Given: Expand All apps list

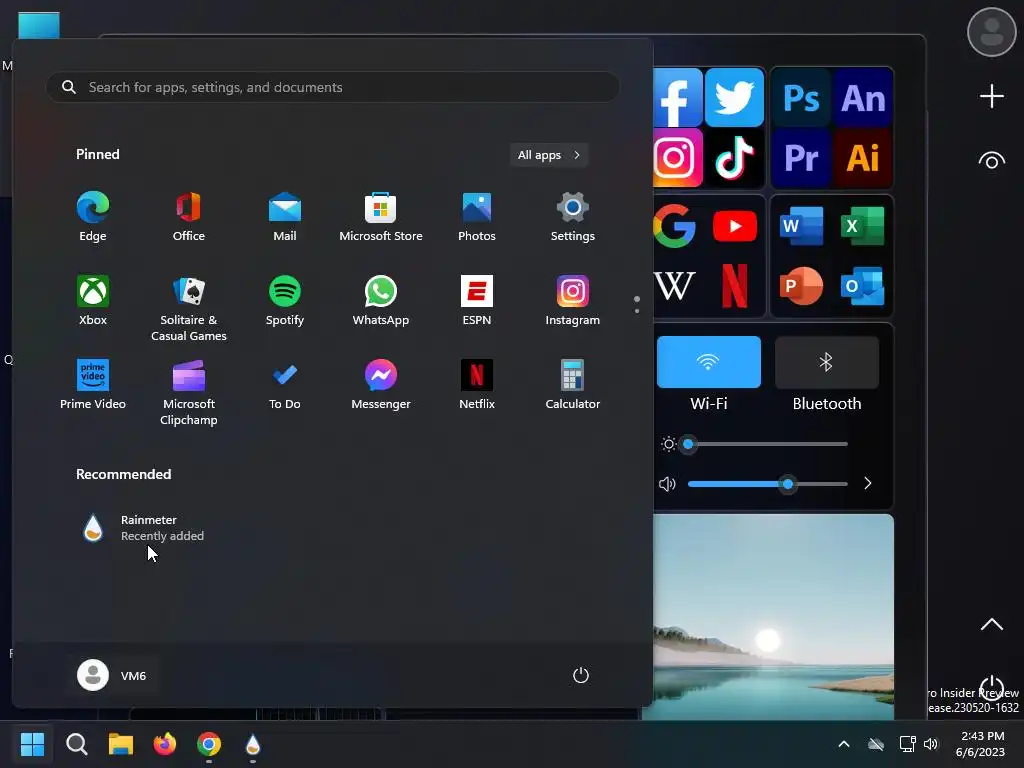Looking at the screenshot, I should coord(549,155).
